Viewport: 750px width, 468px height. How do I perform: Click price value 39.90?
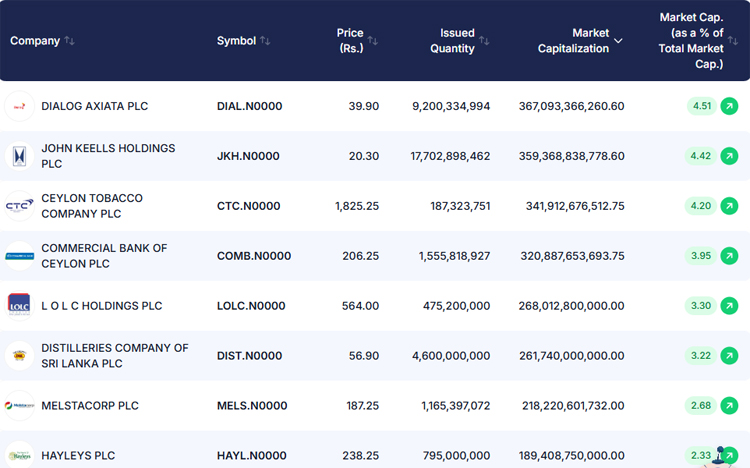364,106
